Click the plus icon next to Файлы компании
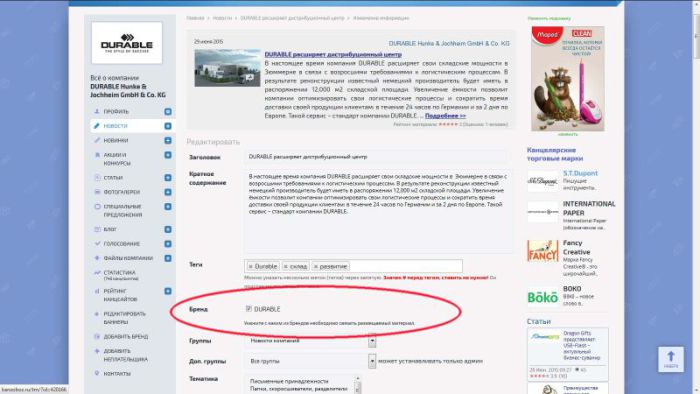 pos(168,258)
